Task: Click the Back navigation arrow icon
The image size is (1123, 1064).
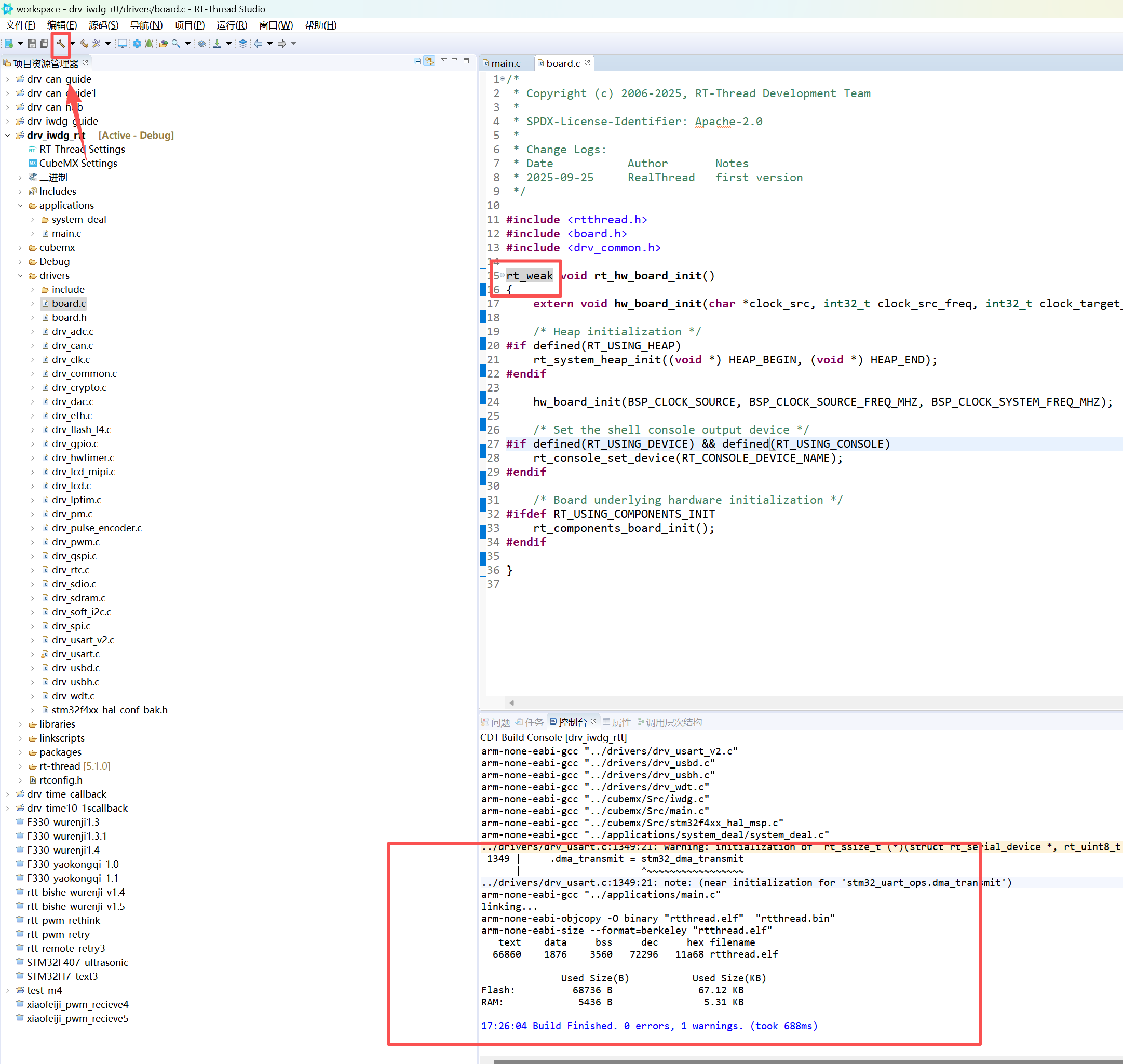Action: pyautogui.click(x=259, y=44)
